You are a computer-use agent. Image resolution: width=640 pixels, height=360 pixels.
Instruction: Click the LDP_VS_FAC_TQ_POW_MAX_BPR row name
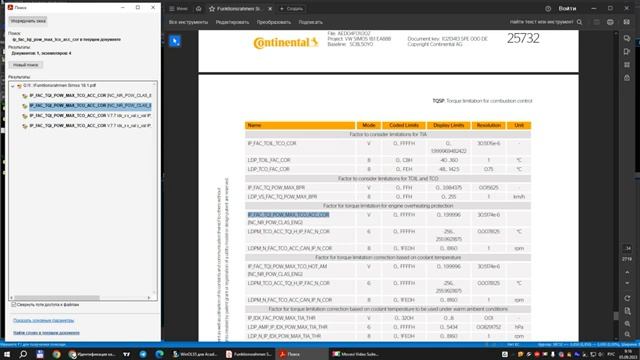point(282,197)
